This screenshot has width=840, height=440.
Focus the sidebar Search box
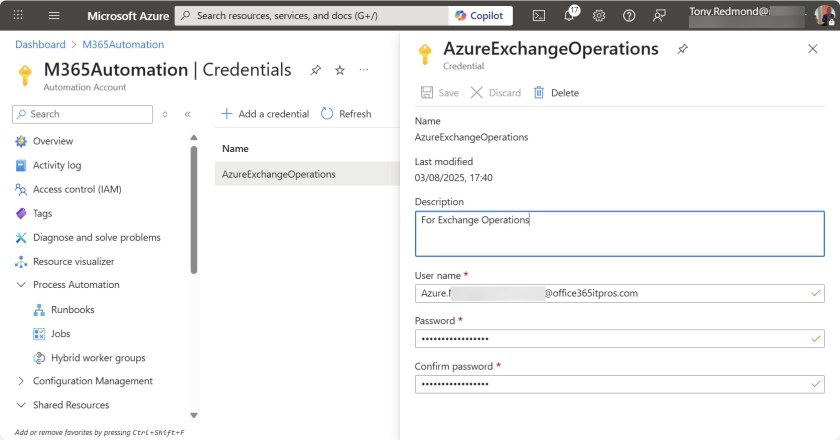point(82,114)
